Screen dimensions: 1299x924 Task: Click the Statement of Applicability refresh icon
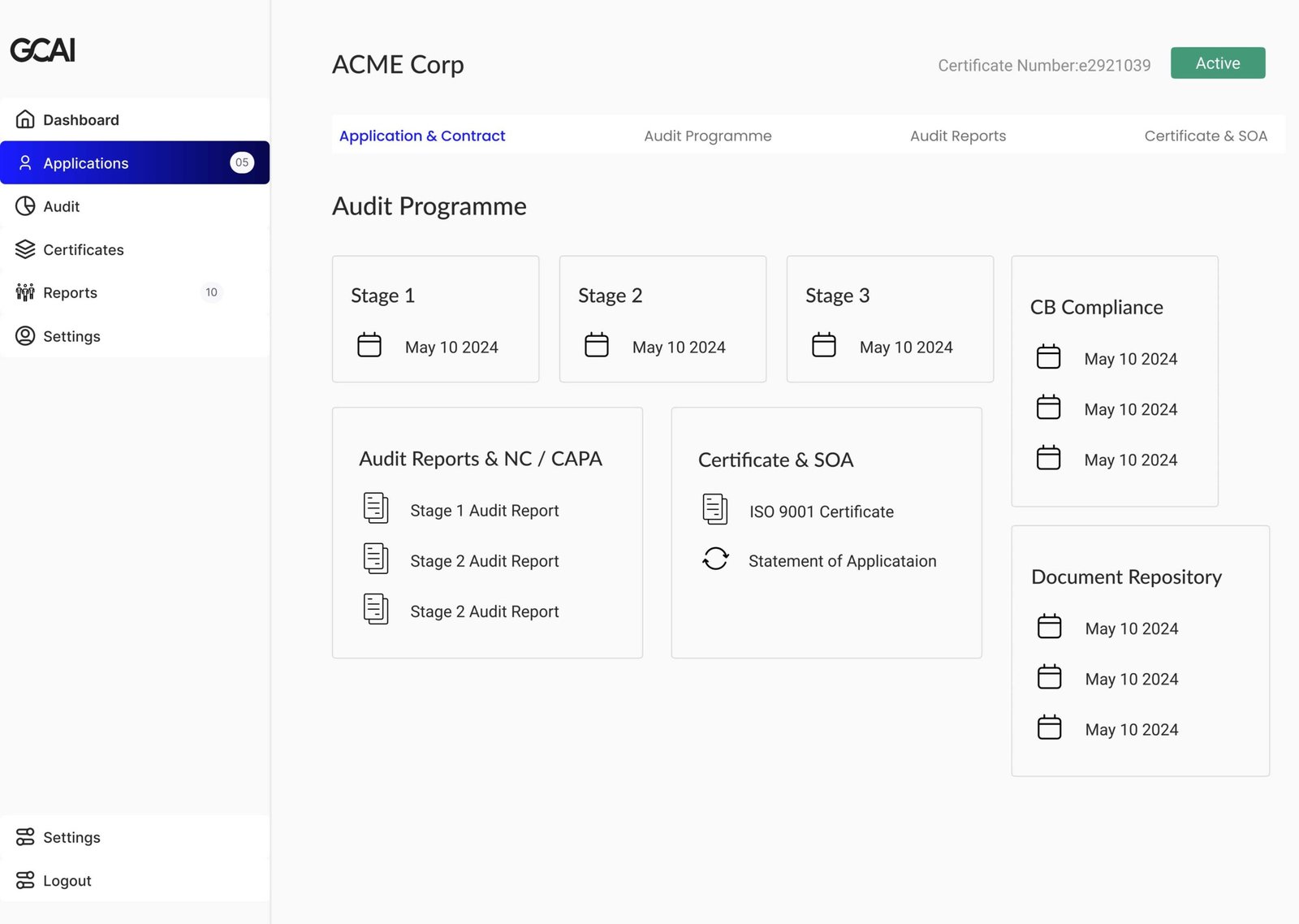click(x=715, y=559)
